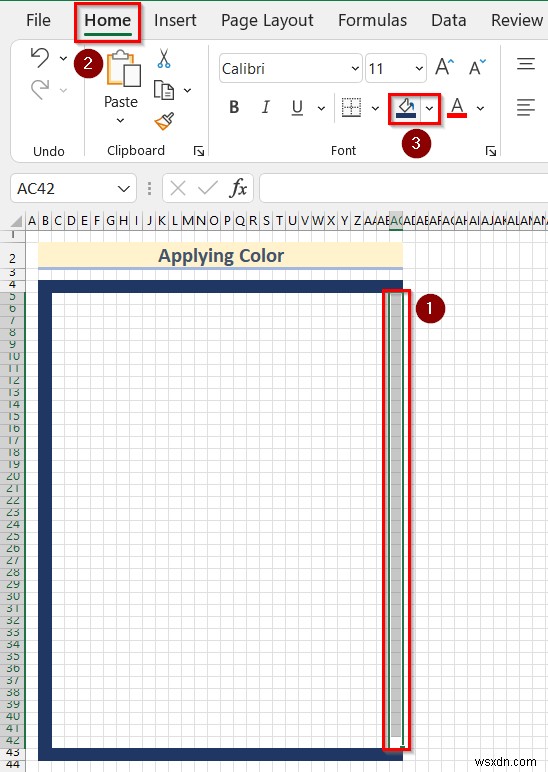The height and width of the screenshot is (772, 548).
Task: Switch to the Review tab
Action: [x=517, y=20]
